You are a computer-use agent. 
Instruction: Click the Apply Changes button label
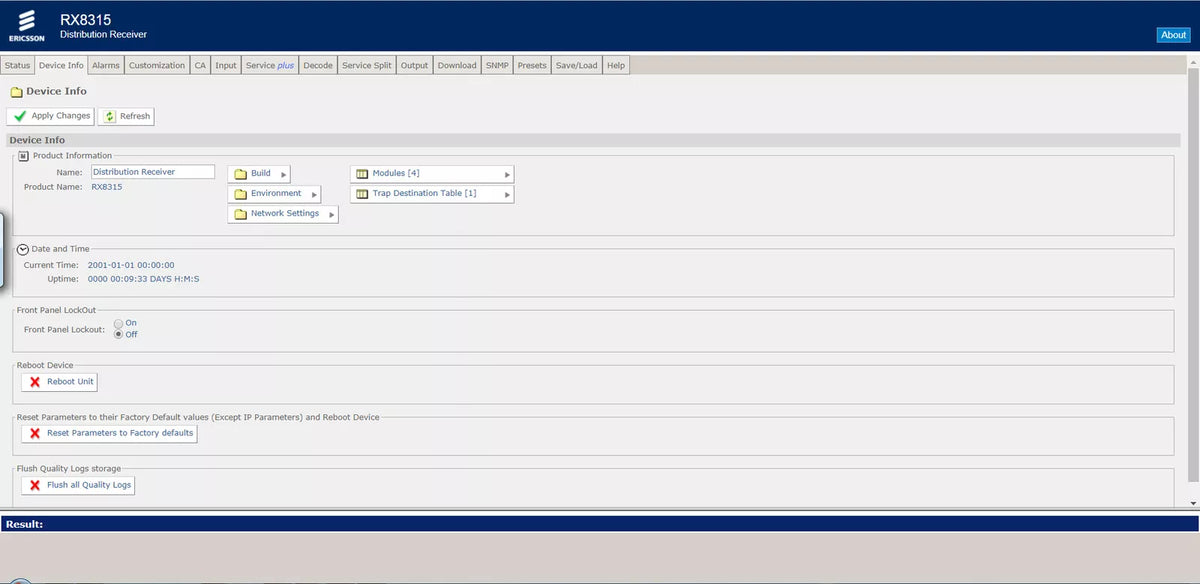tap(61, 116)
